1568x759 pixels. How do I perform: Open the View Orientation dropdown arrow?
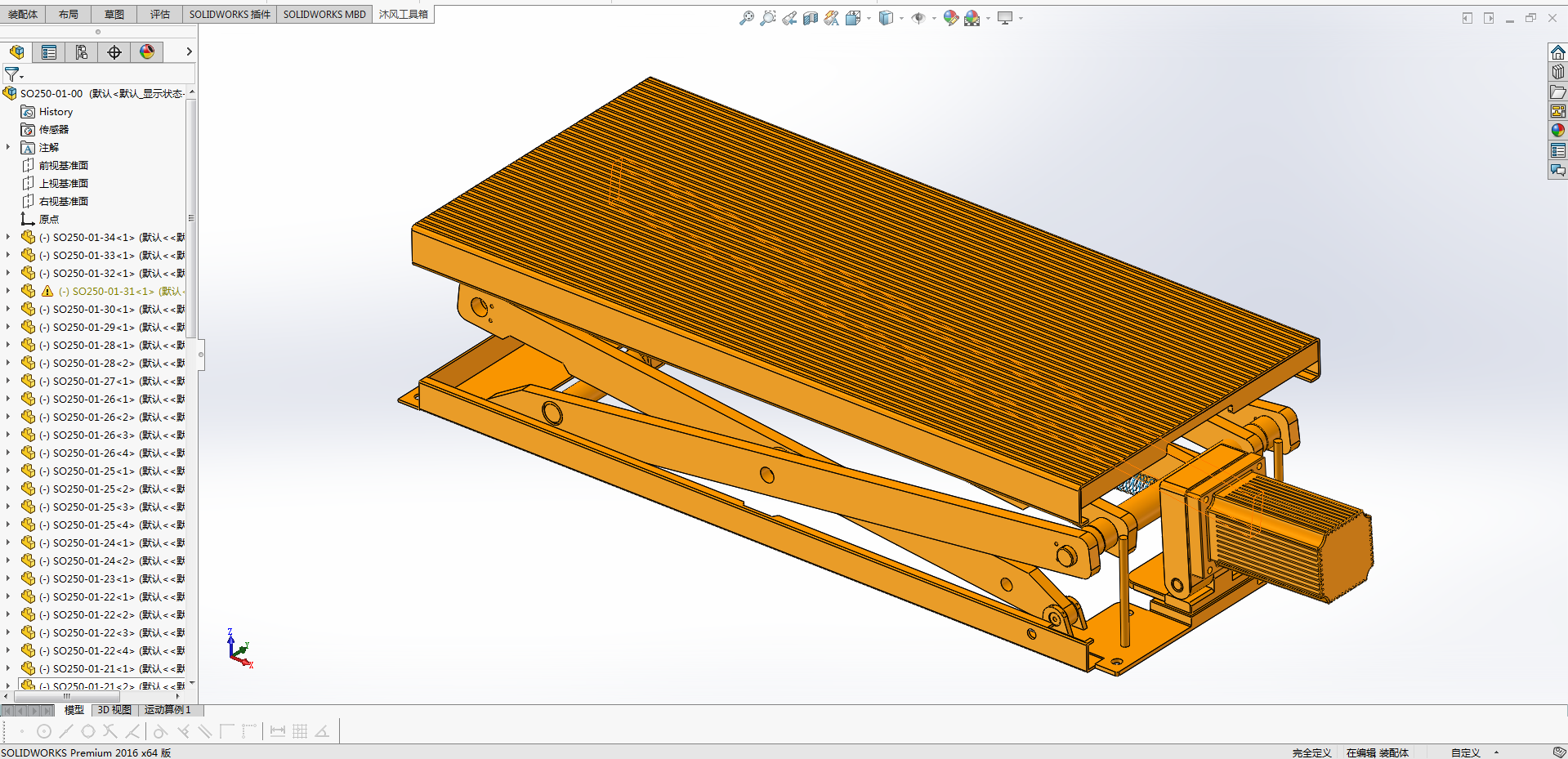(x=868, y=18)
